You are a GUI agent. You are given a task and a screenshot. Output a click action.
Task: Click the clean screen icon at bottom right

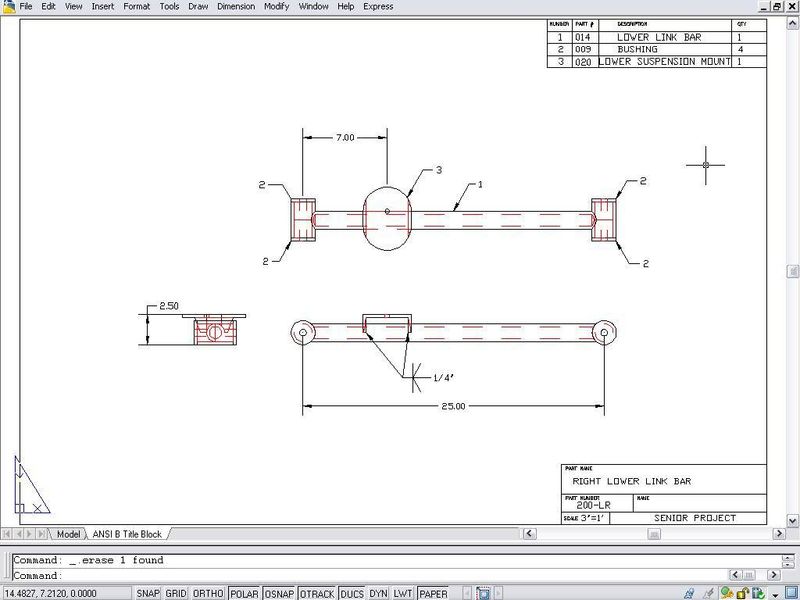pyautogui.click(x=790, y=593)
